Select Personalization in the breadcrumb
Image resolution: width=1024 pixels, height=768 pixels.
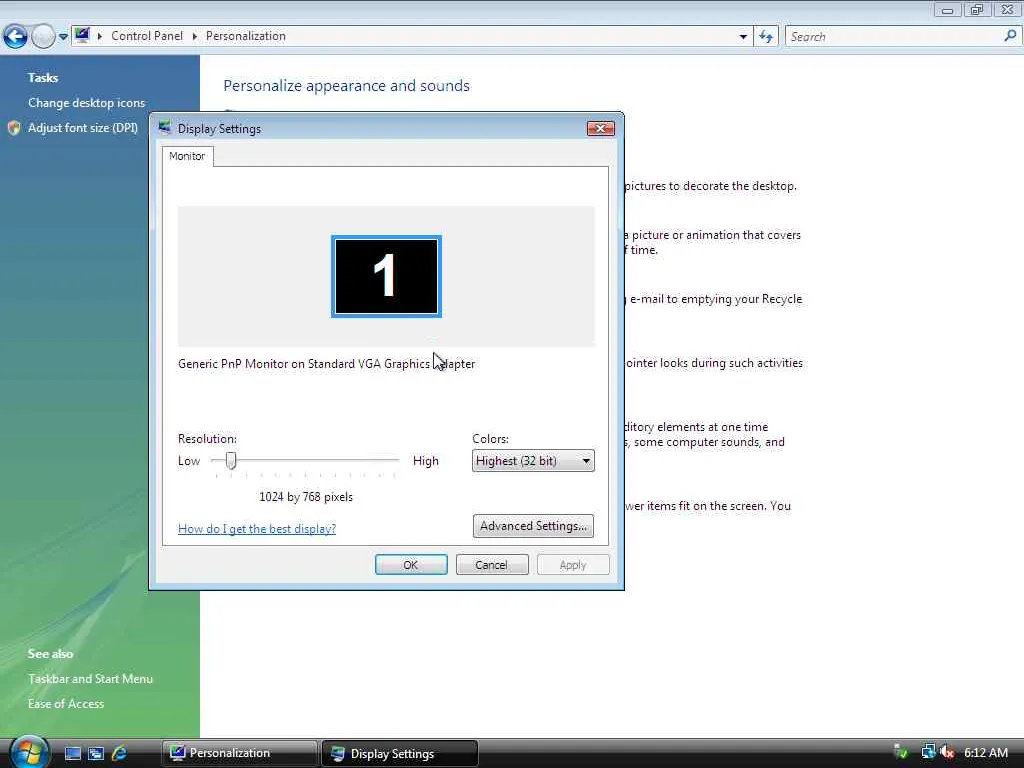[246, 36]
